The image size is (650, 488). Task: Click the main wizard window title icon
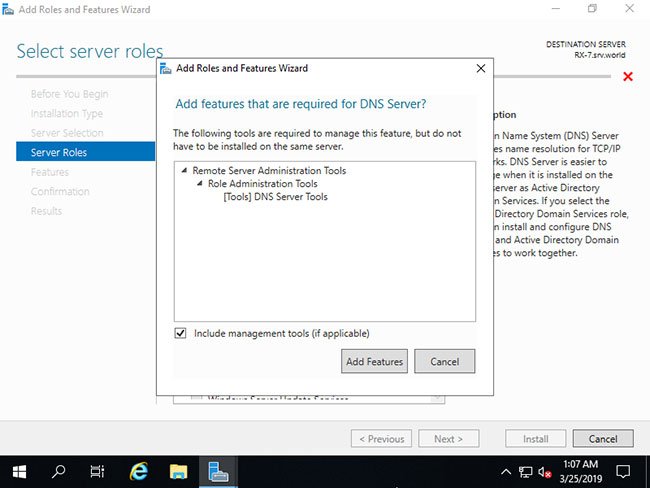(7, 9)
